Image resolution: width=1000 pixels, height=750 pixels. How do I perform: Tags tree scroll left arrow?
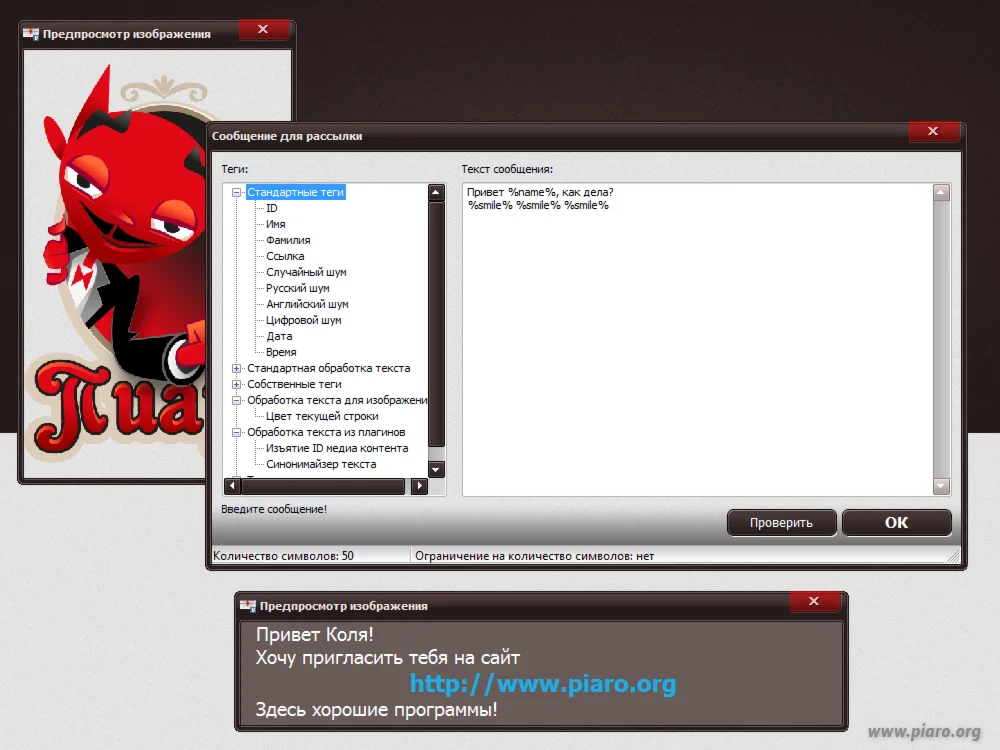232,486
